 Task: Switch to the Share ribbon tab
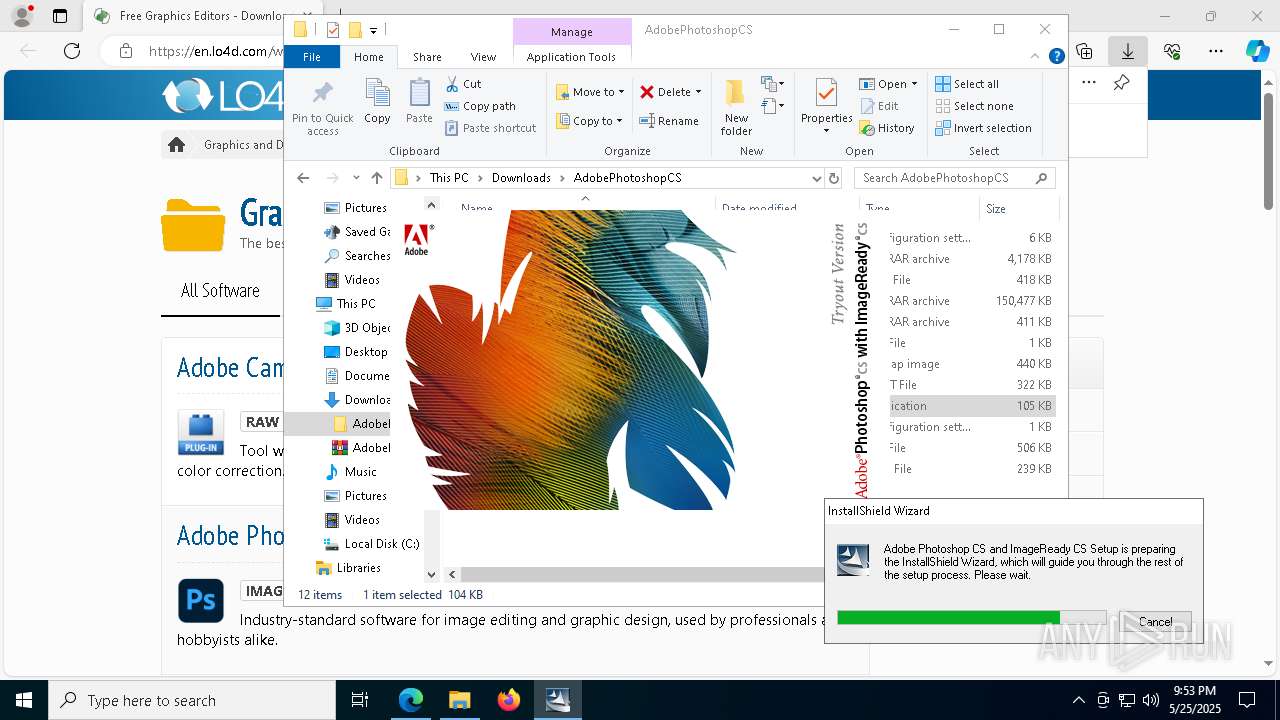click(x=427, y=57)
